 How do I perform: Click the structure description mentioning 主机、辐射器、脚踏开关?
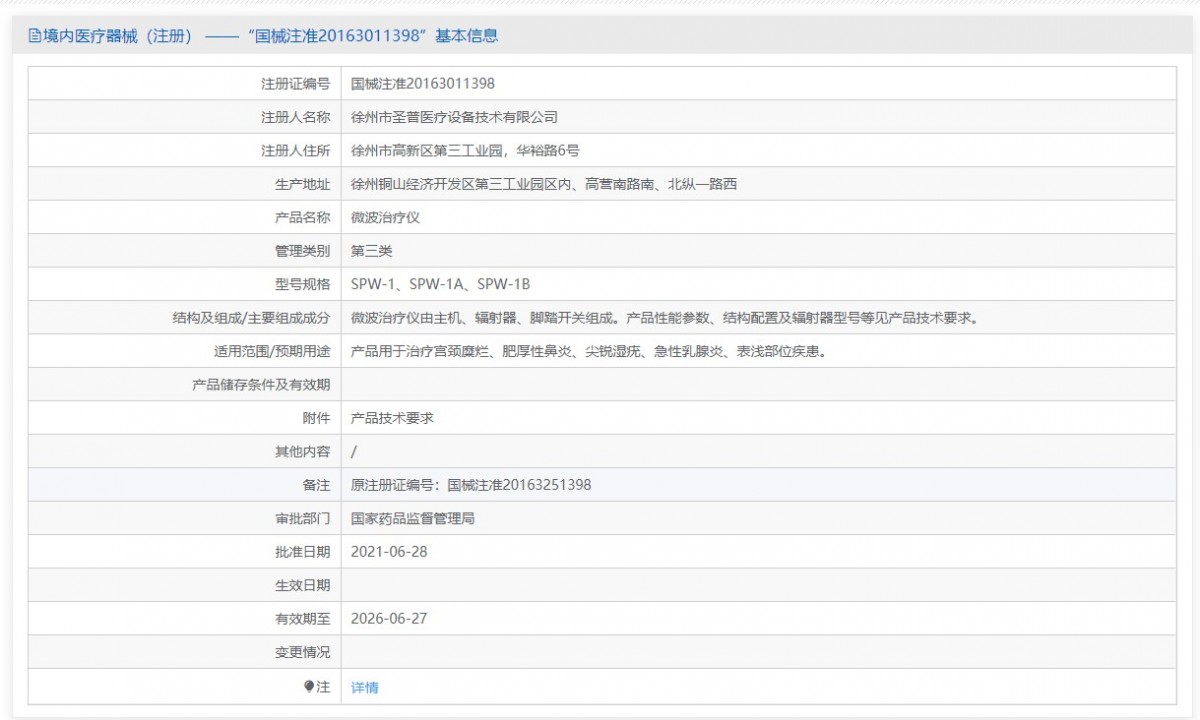pos(663,318)
